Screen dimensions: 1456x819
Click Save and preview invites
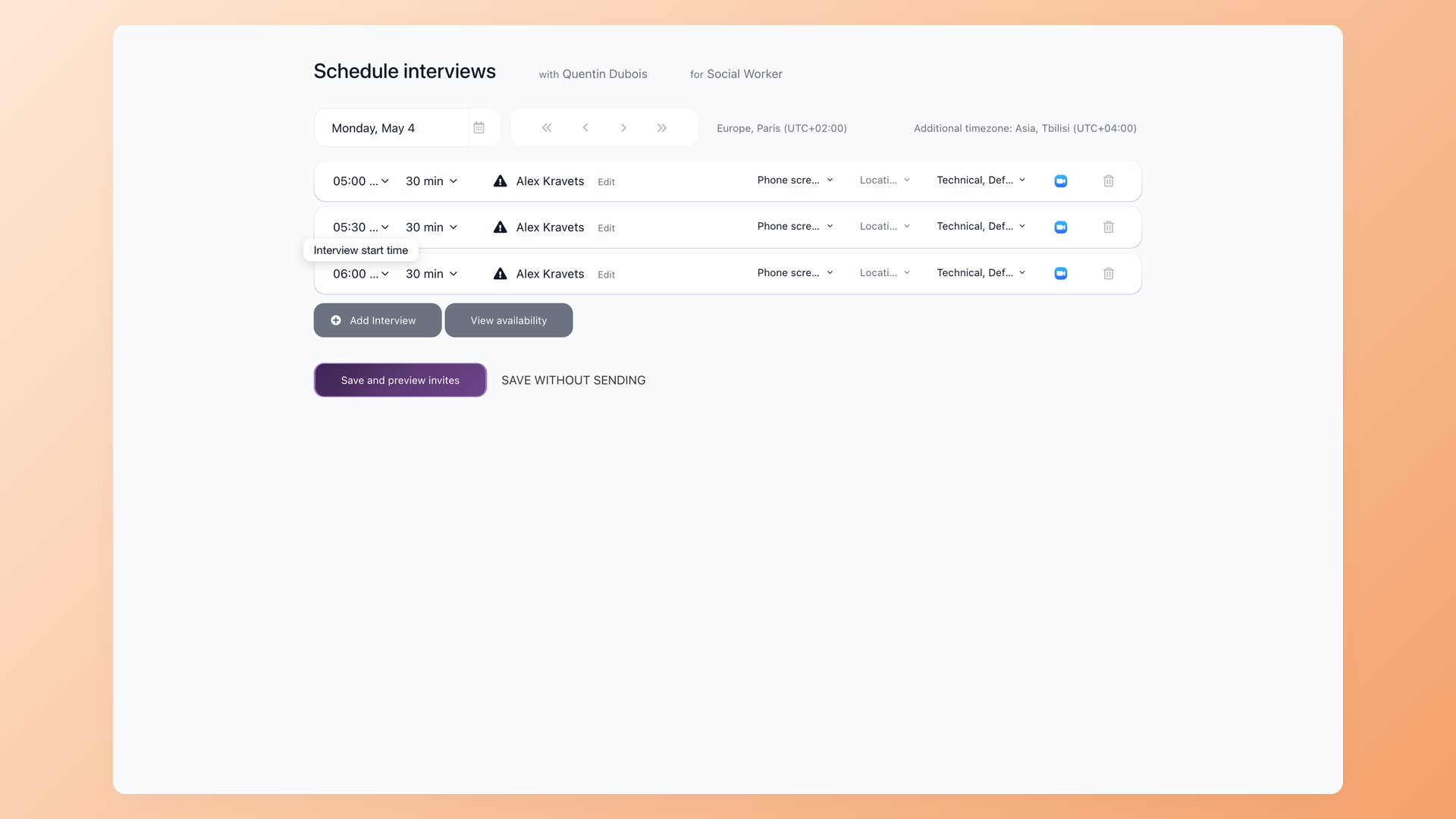click(400, 380)
